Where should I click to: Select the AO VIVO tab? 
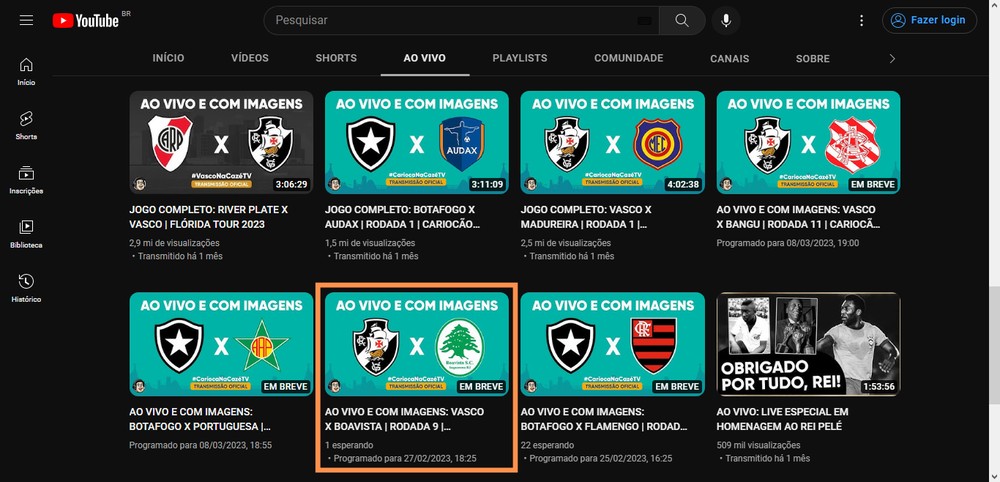[x=425, y=58]
